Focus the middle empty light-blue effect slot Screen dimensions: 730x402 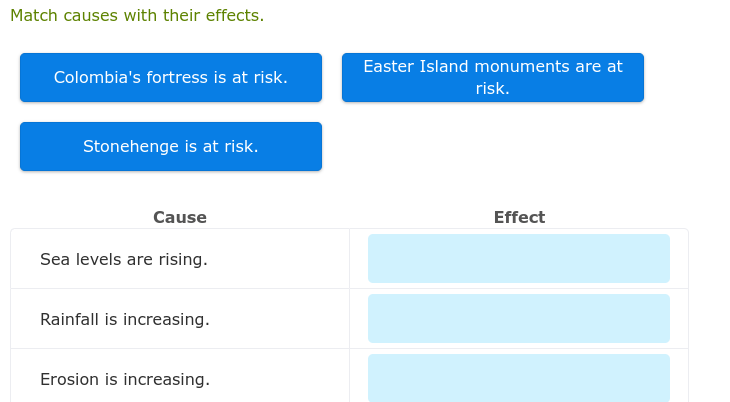(519, 319)
